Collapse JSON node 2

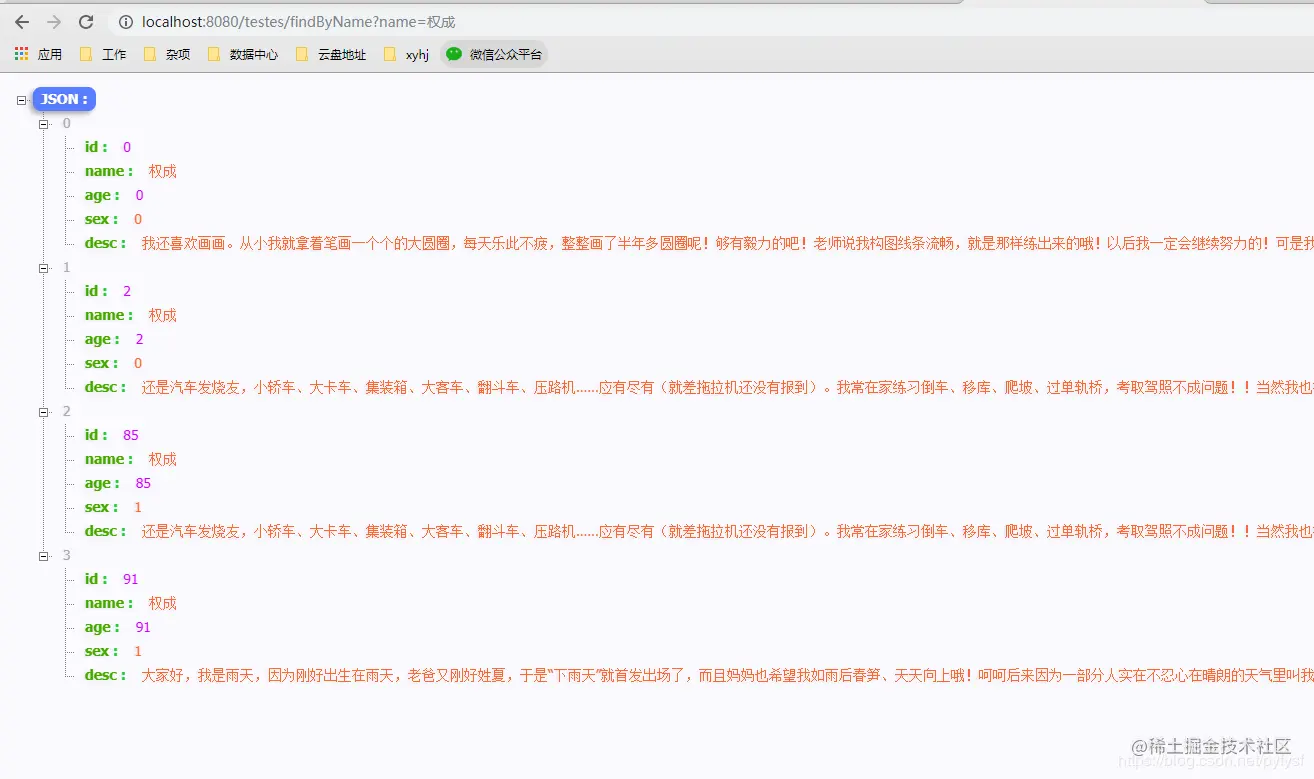pos(44,411)
